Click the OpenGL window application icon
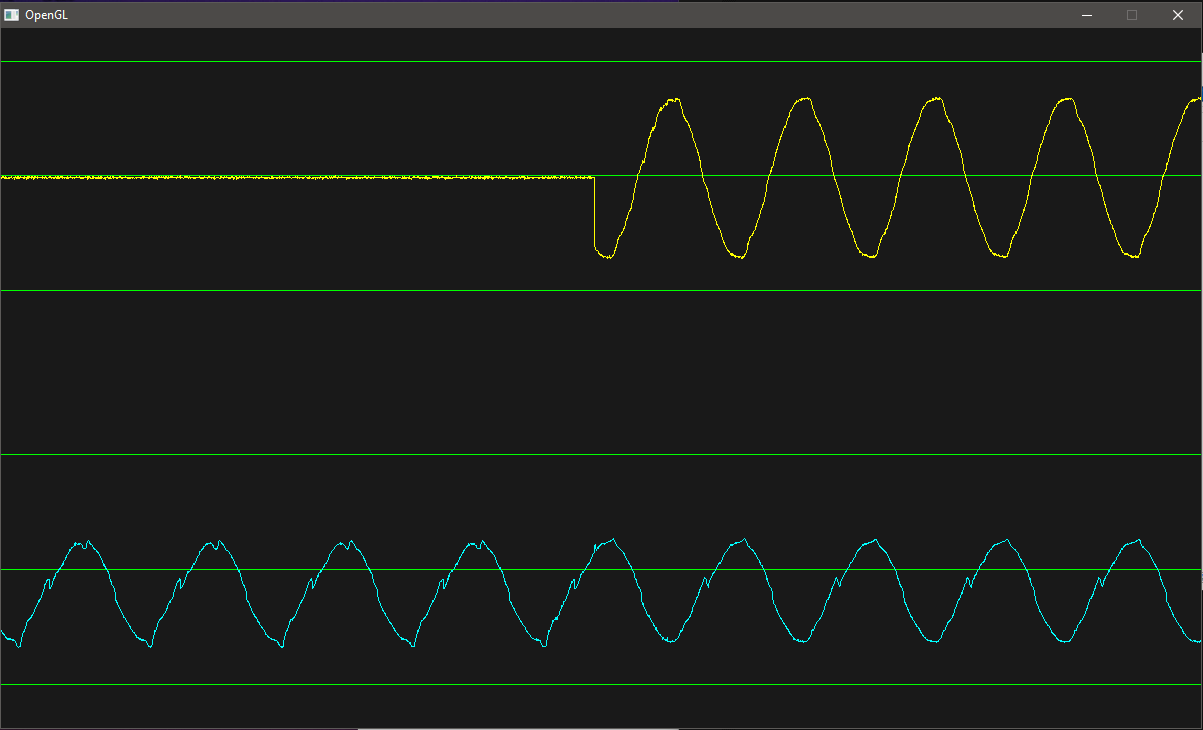Viewport: 1203px width, 730px height. point(12,15)
